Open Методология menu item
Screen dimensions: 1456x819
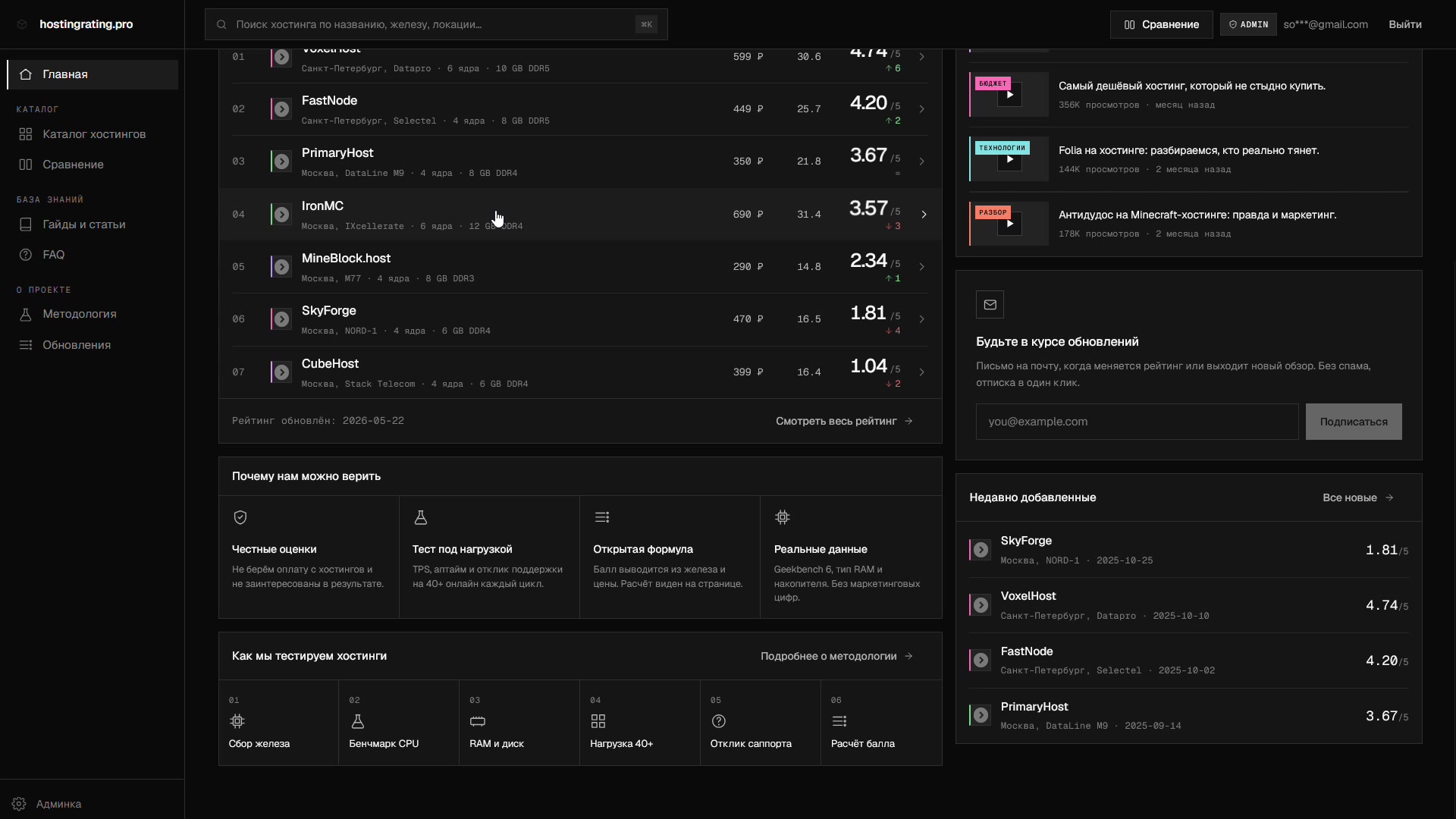(x=93, y=314)
